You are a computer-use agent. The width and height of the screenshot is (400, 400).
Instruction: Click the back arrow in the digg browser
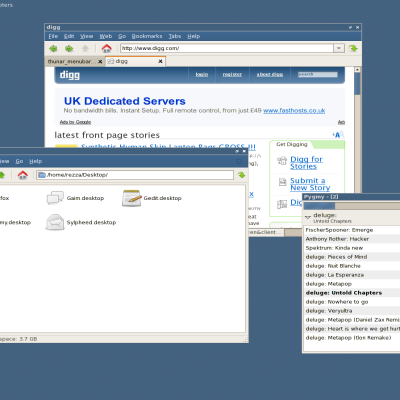[53, 49]
